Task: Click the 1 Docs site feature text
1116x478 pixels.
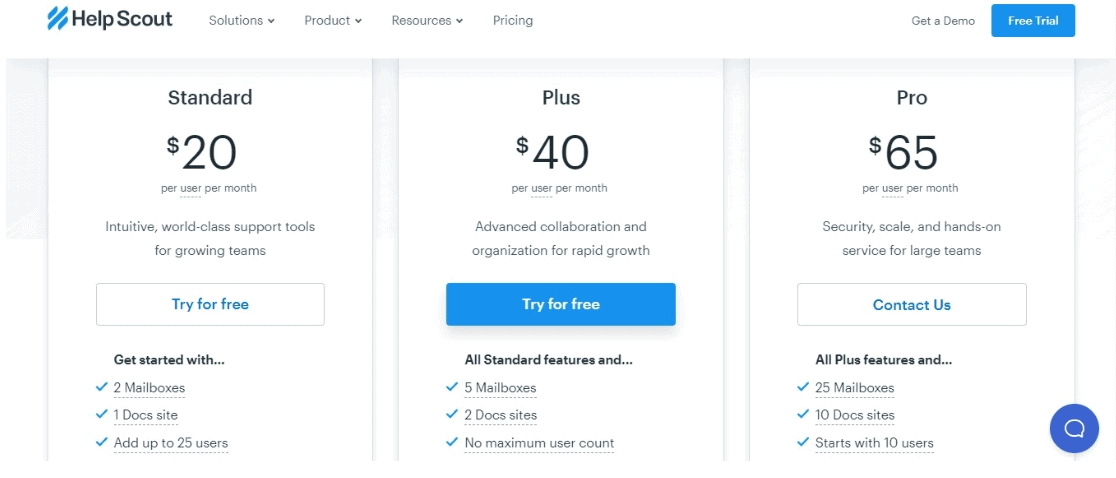Action: pos(146,415)
